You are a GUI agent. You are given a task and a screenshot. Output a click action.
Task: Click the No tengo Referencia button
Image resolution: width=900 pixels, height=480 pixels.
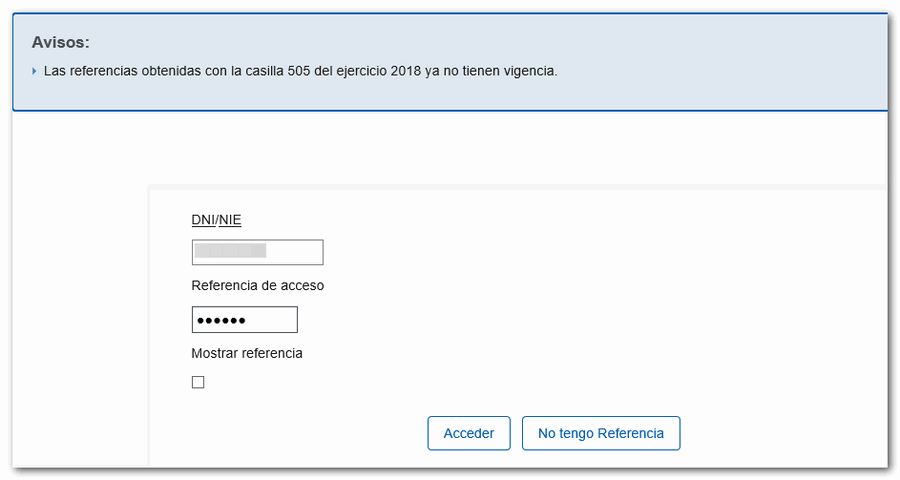pyautogui.click(x=600, y=433)
